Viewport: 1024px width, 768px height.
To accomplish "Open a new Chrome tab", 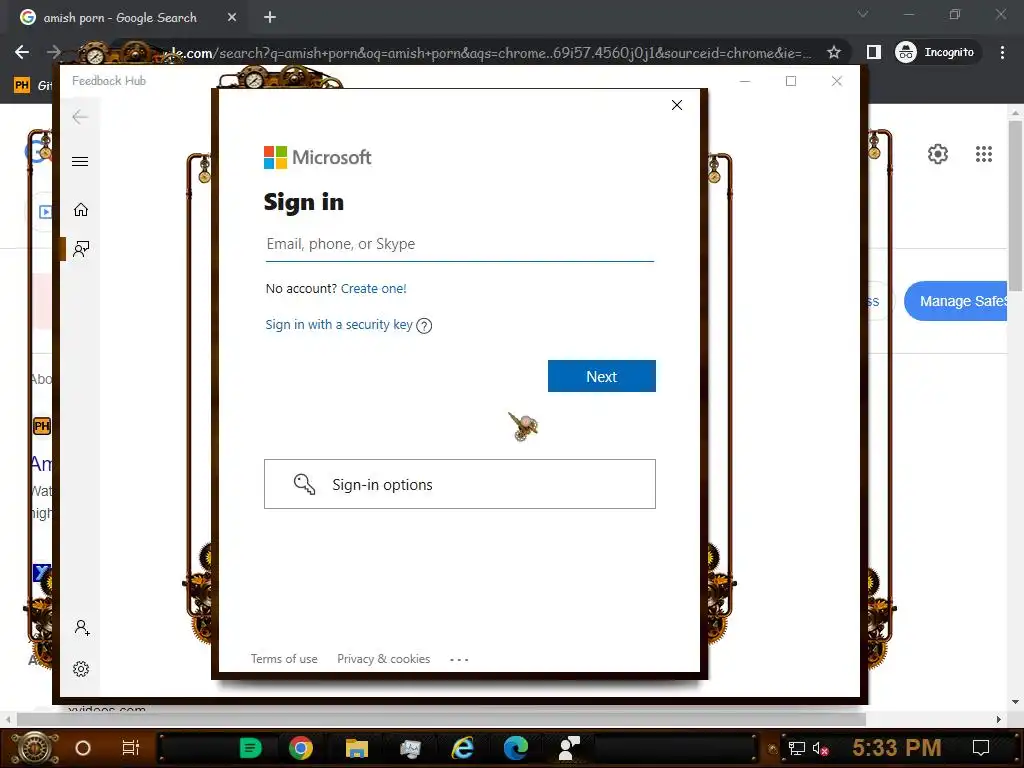I will [x=270, y=18].
